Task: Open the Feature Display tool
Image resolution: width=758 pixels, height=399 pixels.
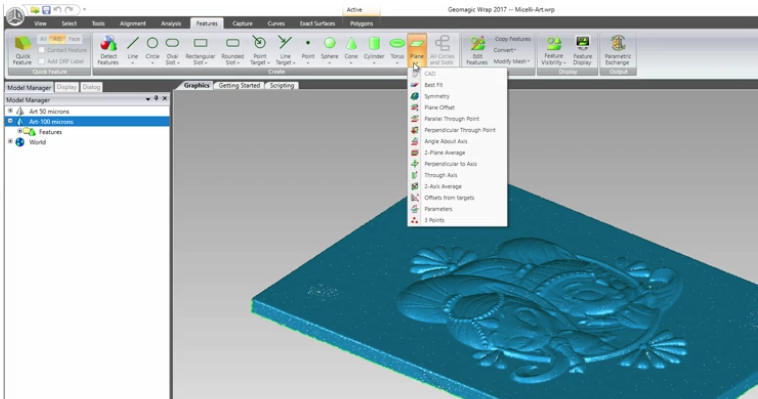Action: pos(583,50)
